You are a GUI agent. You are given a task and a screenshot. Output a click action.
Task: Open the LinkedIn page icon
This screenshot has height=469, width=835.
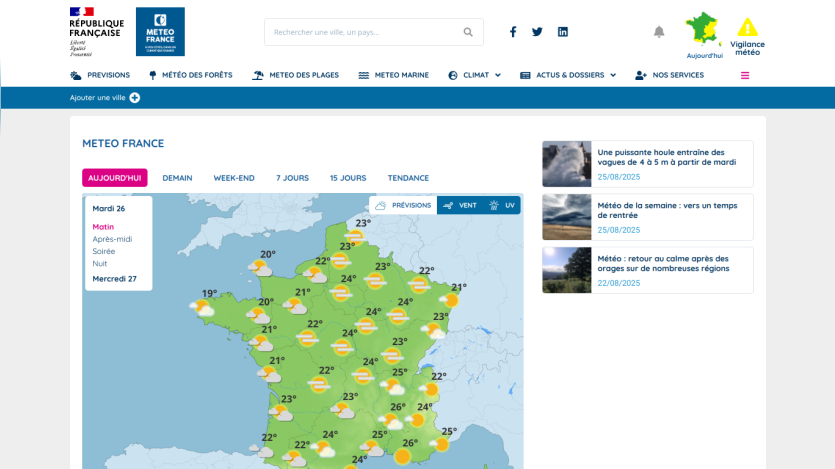pos(563,32)
